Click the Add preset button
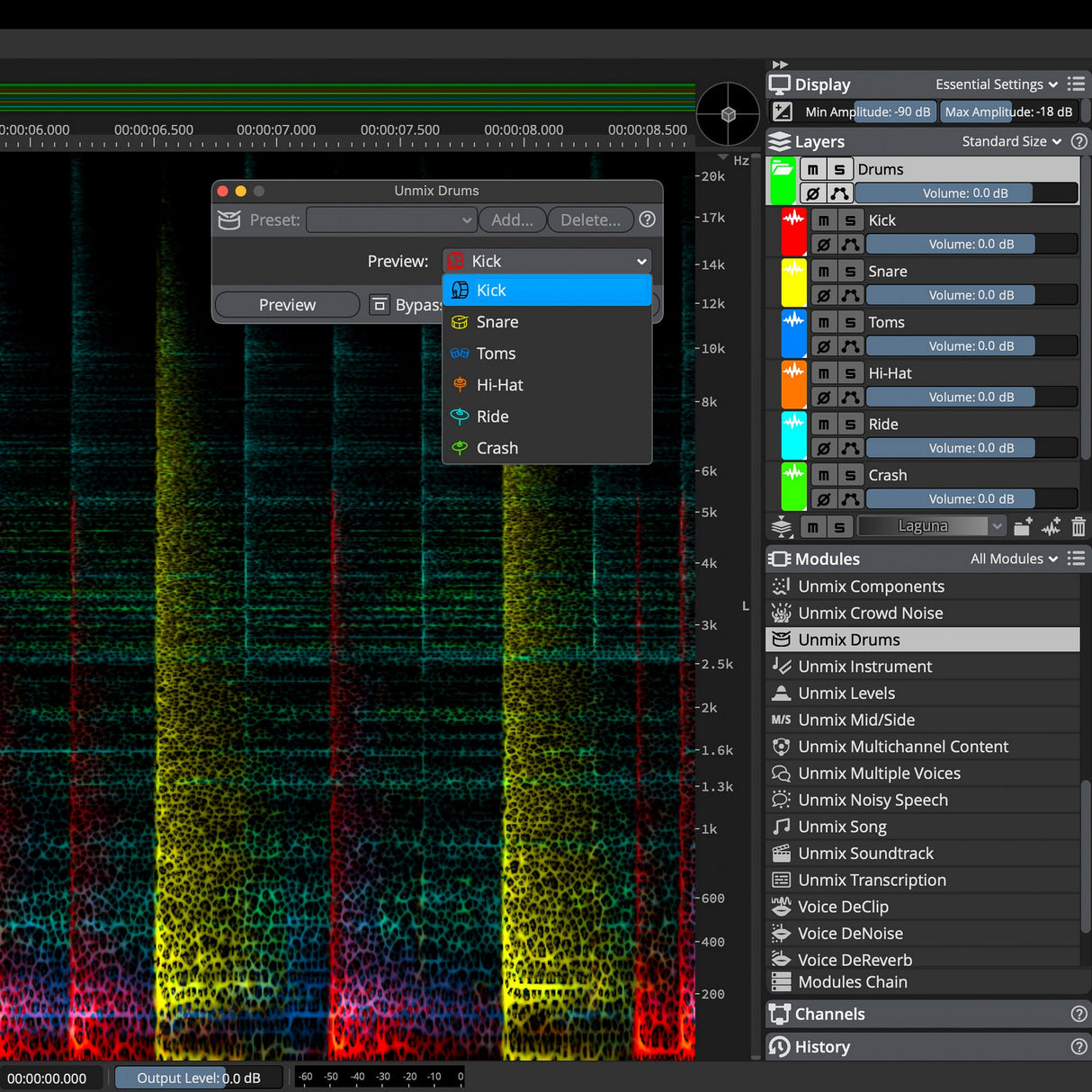The width and height of the screenshot is (1092, 1092). point(512,219)
